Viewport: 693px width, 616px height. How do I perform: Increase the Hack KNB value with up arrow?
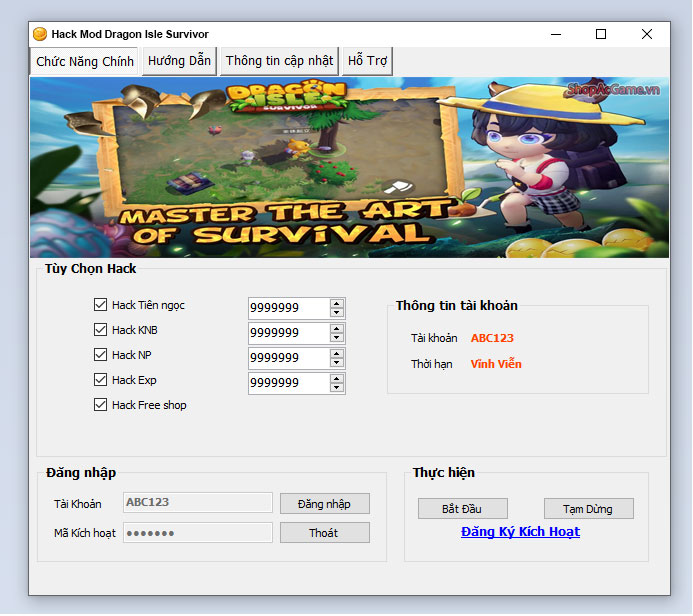337,329
